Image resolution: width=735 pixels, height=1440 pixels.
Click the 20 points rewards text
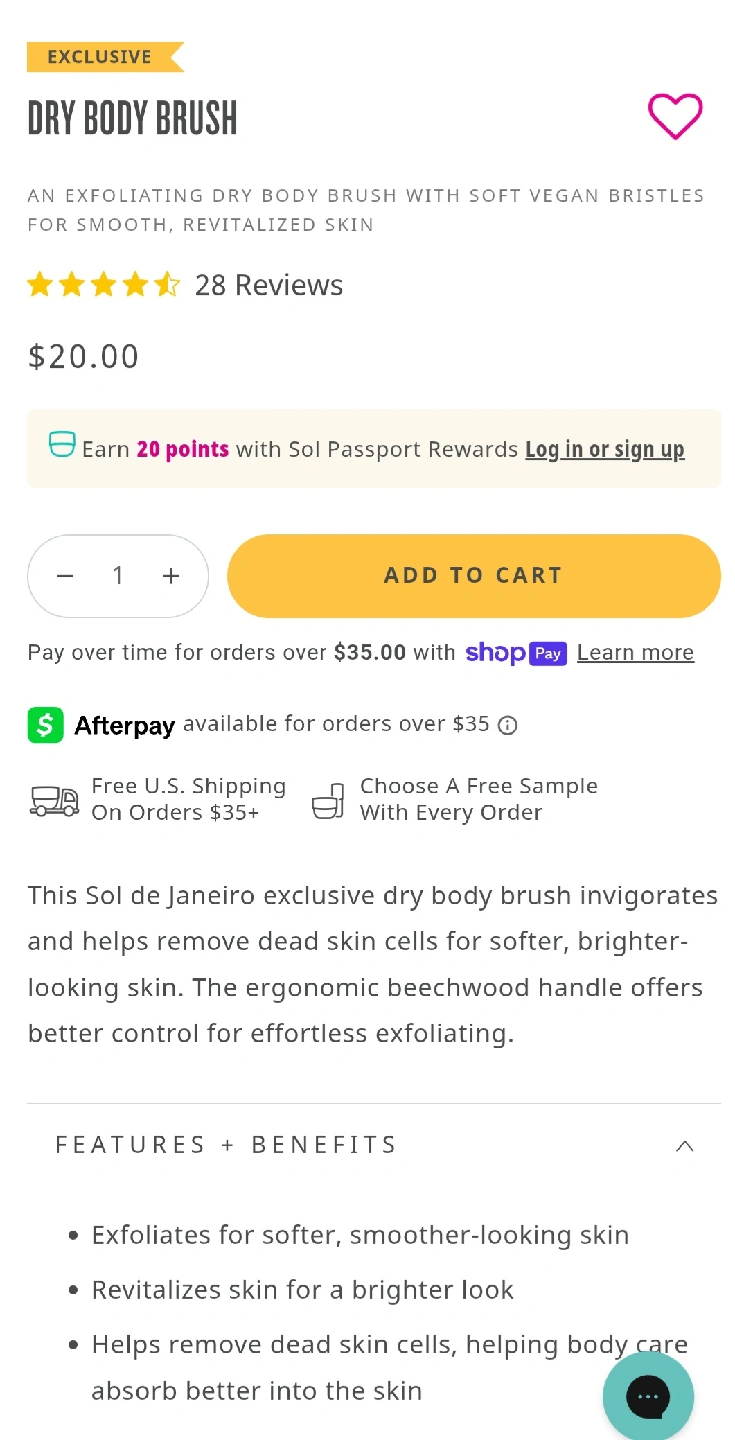[182, 450]
